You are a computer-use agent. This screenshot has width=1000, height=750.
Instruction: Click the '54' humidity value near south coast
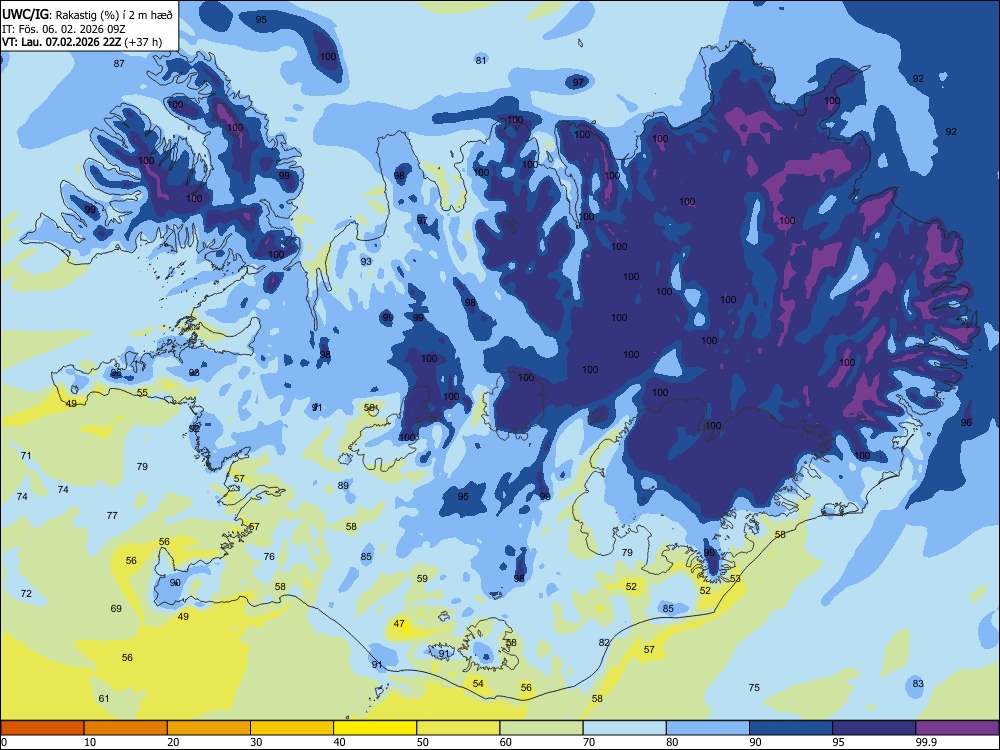(478, 683)
